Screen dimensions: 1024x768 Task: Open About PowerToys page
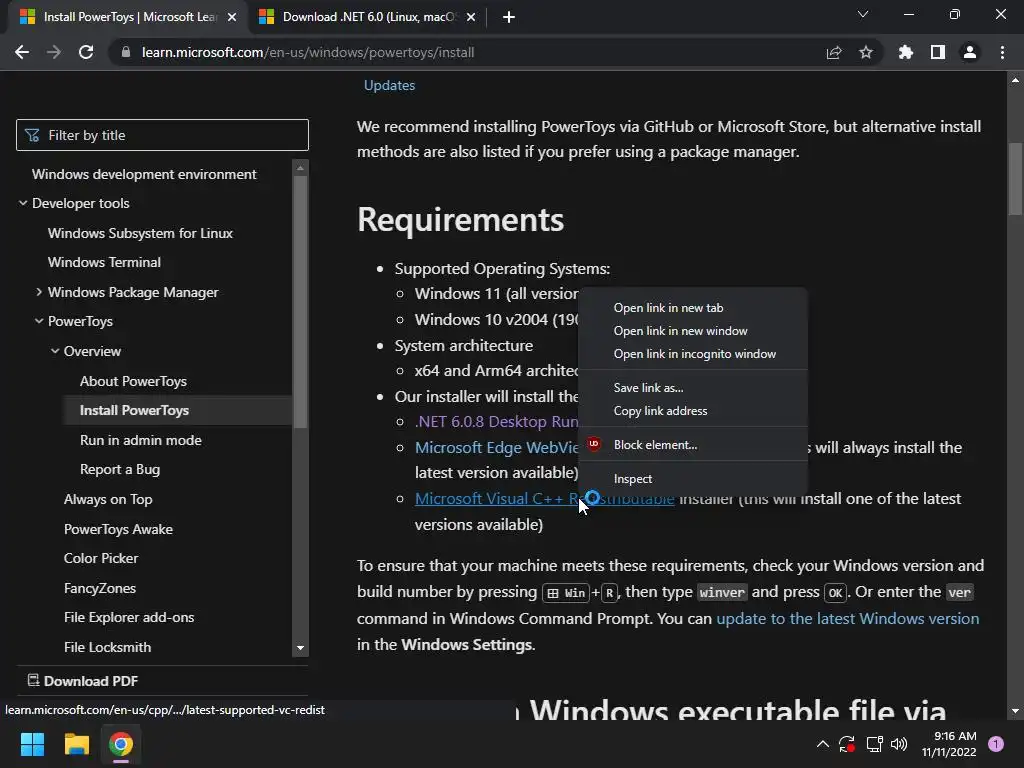click(133, 381)
